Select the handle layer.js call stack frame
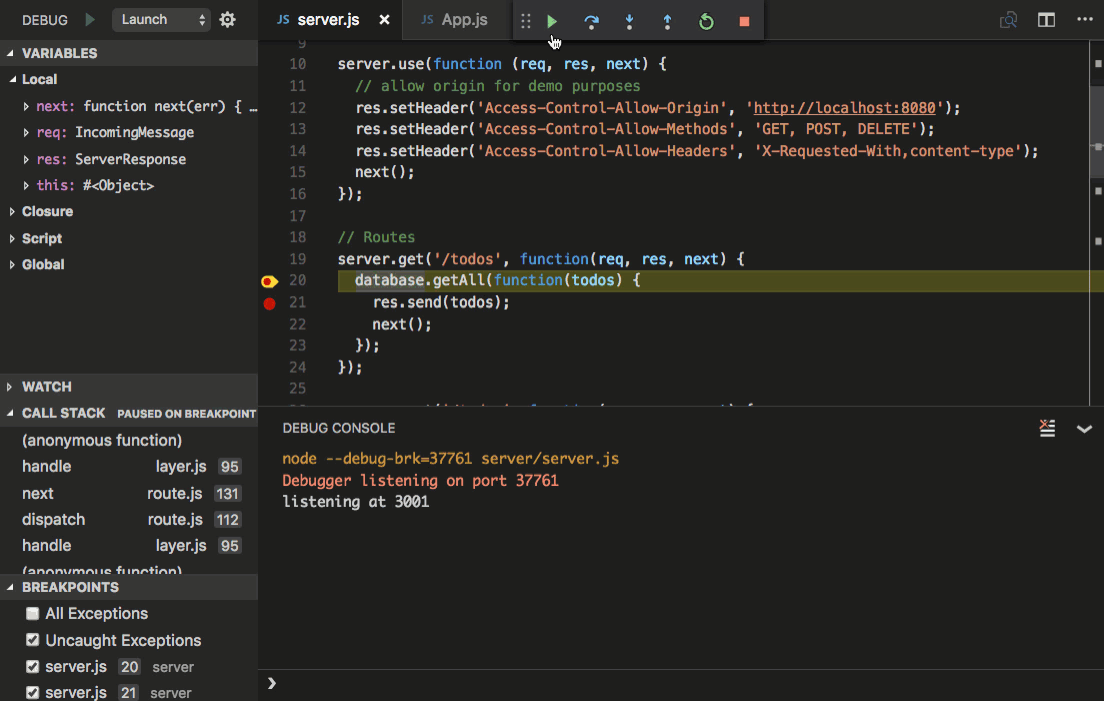Viewport: 1104px width, 701px height. (47, 466)
